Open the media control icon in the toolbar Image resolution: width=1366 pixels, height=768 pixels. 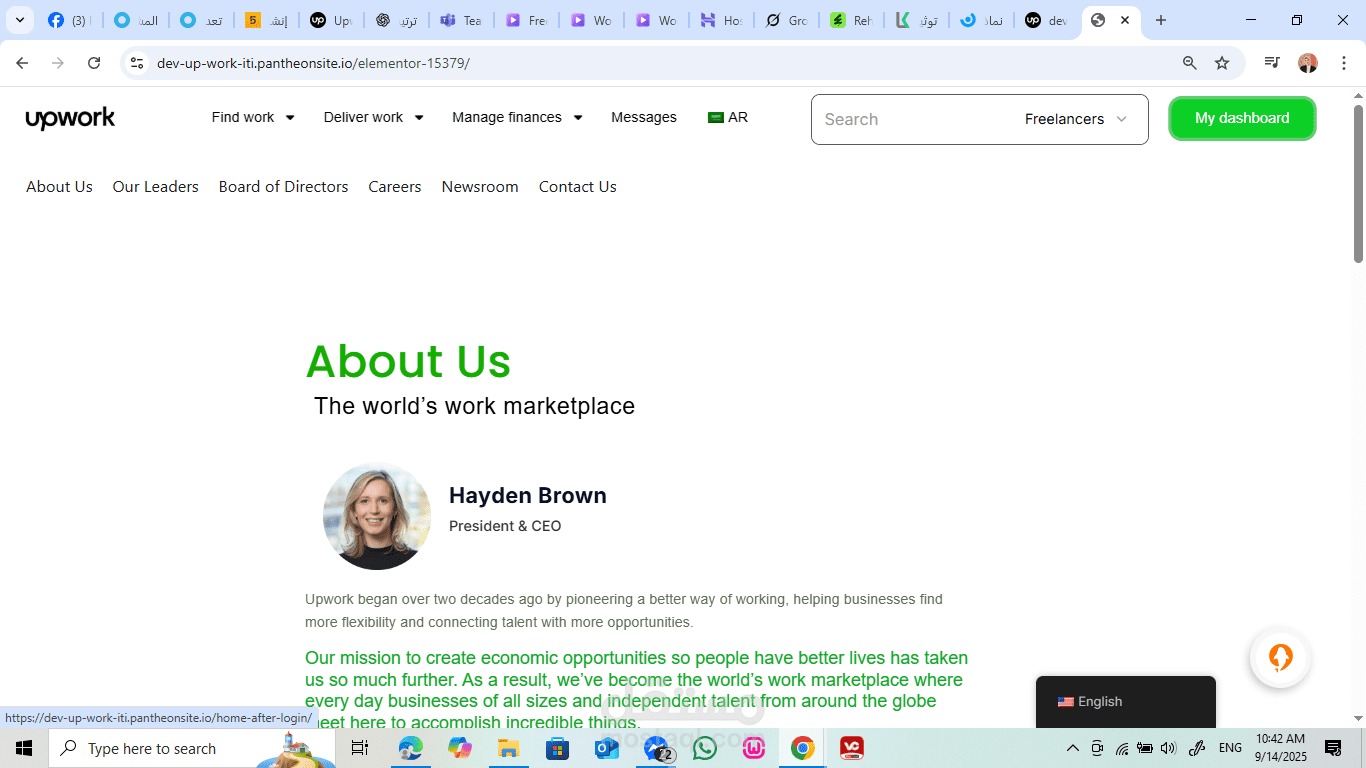1272,63
